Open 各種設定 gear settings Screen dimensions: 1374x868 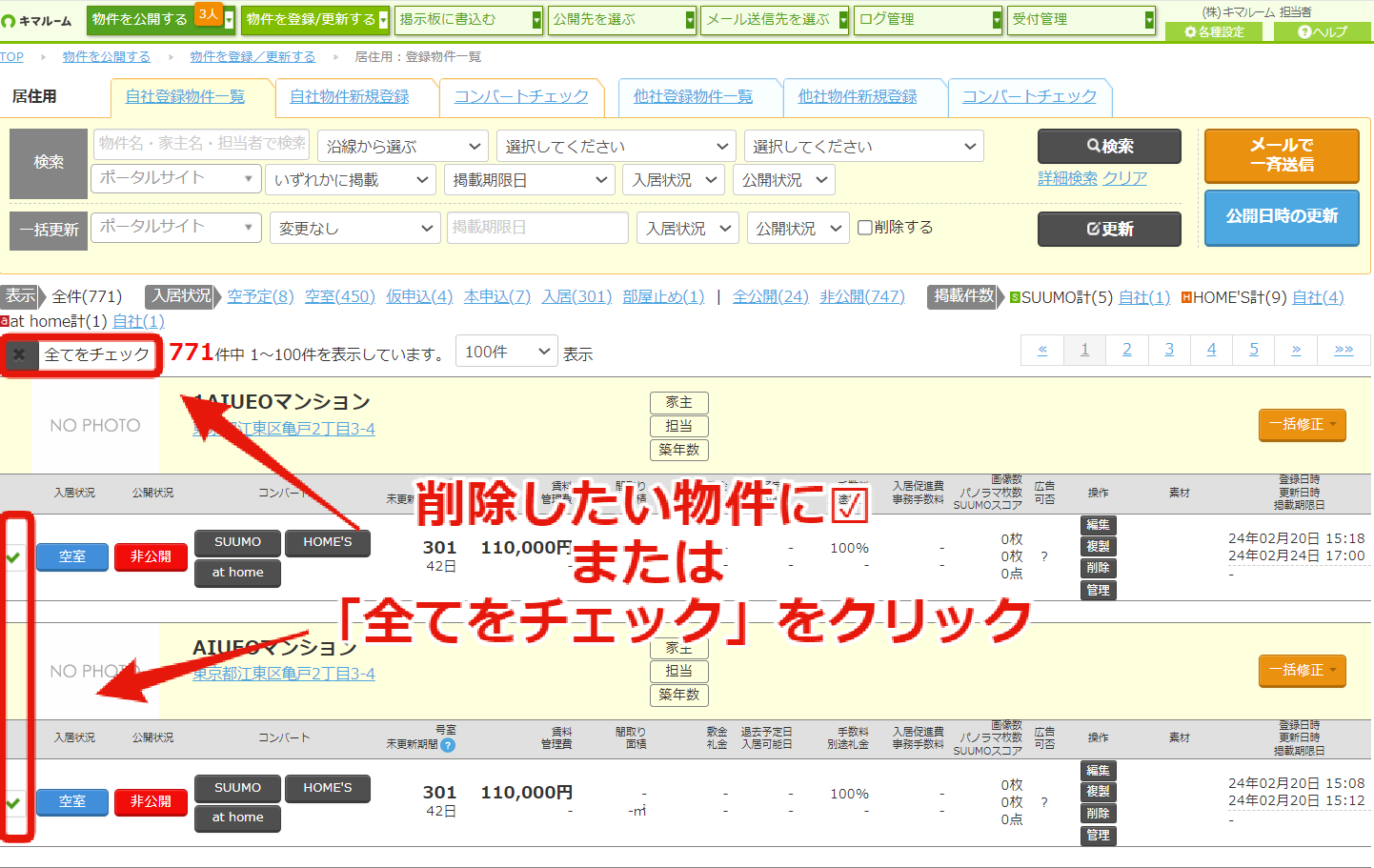pos(1214,31)
